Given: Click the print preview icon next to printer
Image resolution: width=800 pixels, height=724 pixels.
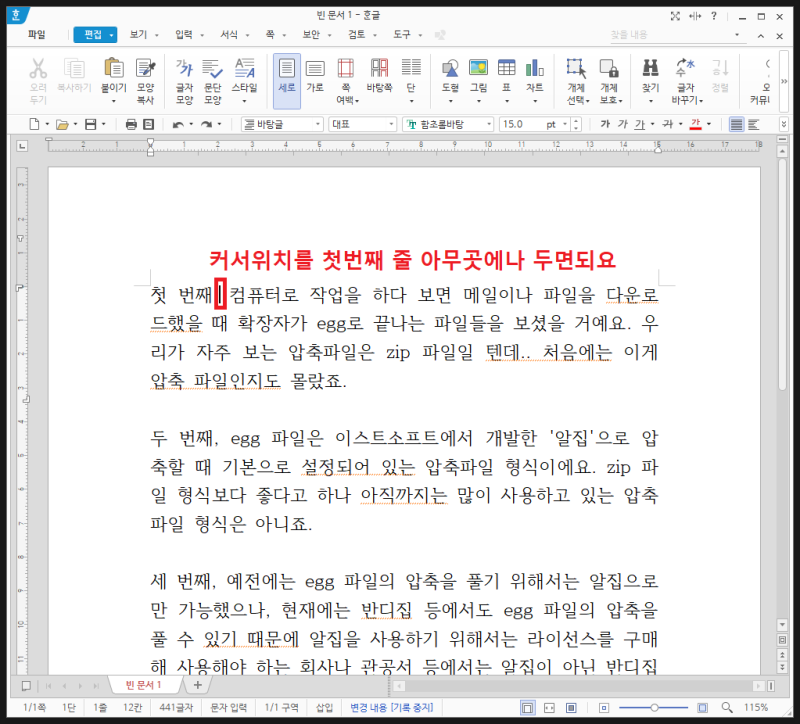Looking at the screenshot, I should [148, 124].
